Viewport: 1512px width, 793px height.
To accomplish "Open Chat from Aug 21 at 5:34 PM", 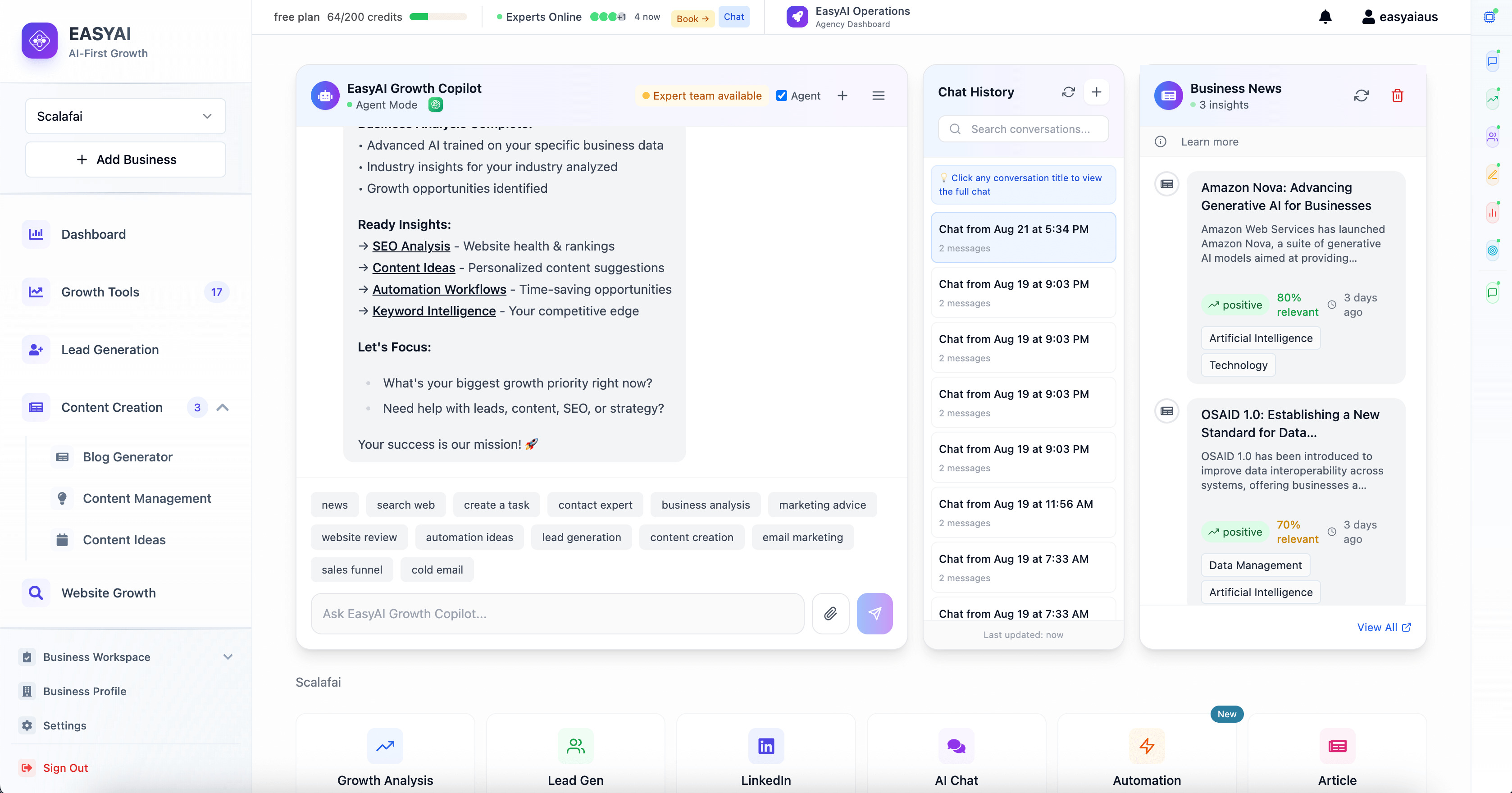I will (1023, 237).
